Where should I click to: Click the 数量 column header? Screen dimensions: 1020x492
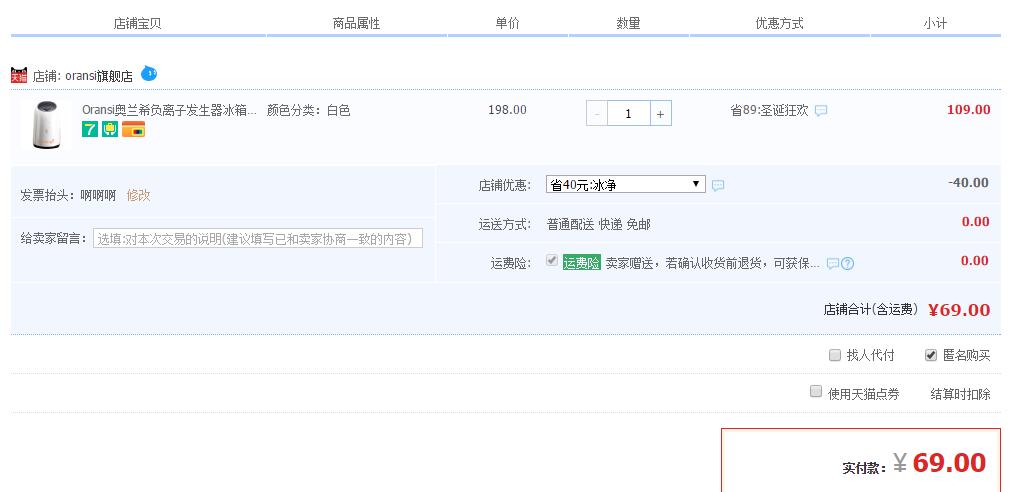click(628, 23)
